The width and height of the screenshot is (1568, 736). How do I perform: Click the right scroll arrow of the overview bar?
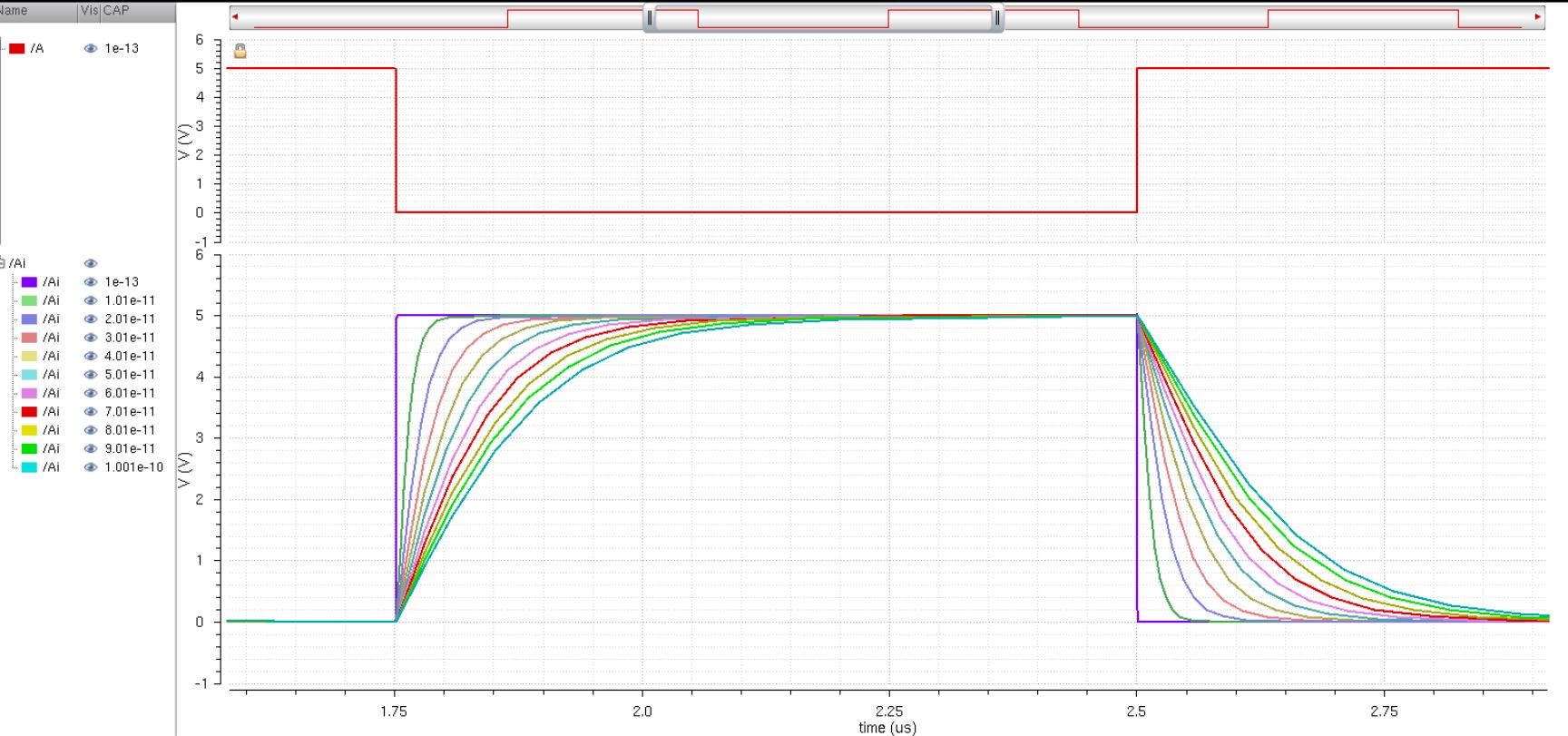[1537, 16]
